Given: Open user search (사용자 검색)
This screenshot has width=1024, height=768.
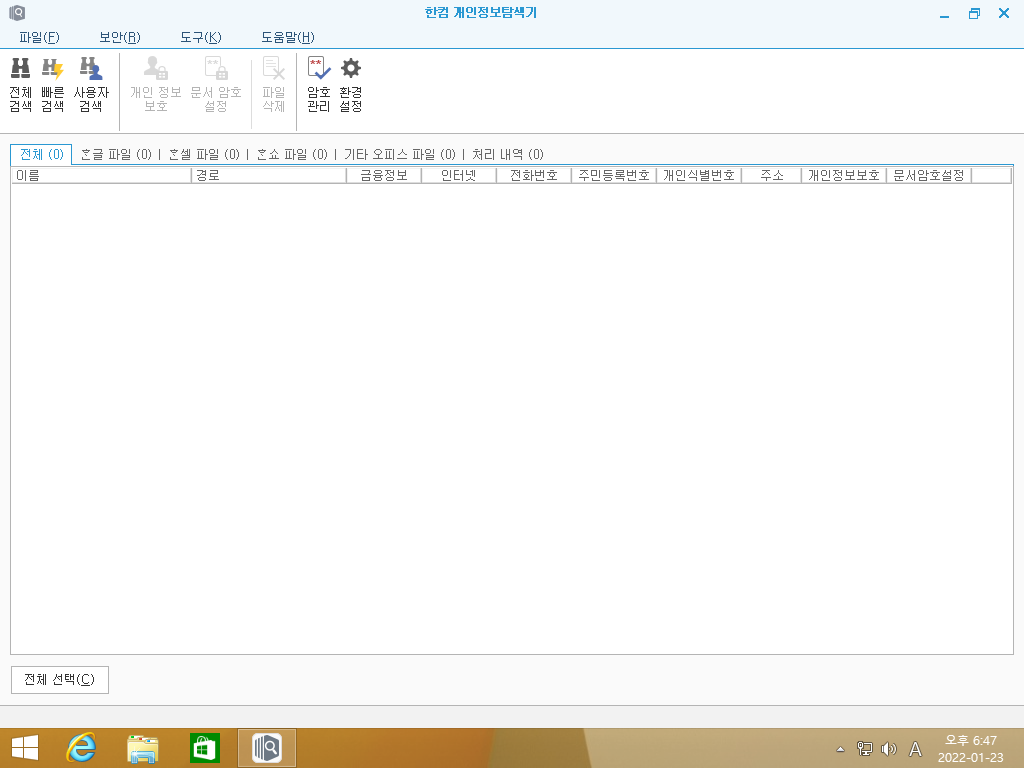Looking at the screenshot, I should [91, 85].
